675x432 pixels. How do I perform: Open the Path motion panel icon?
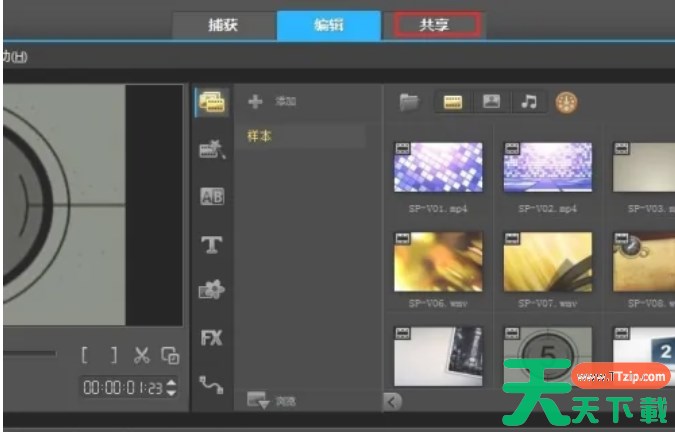(212, 384)
